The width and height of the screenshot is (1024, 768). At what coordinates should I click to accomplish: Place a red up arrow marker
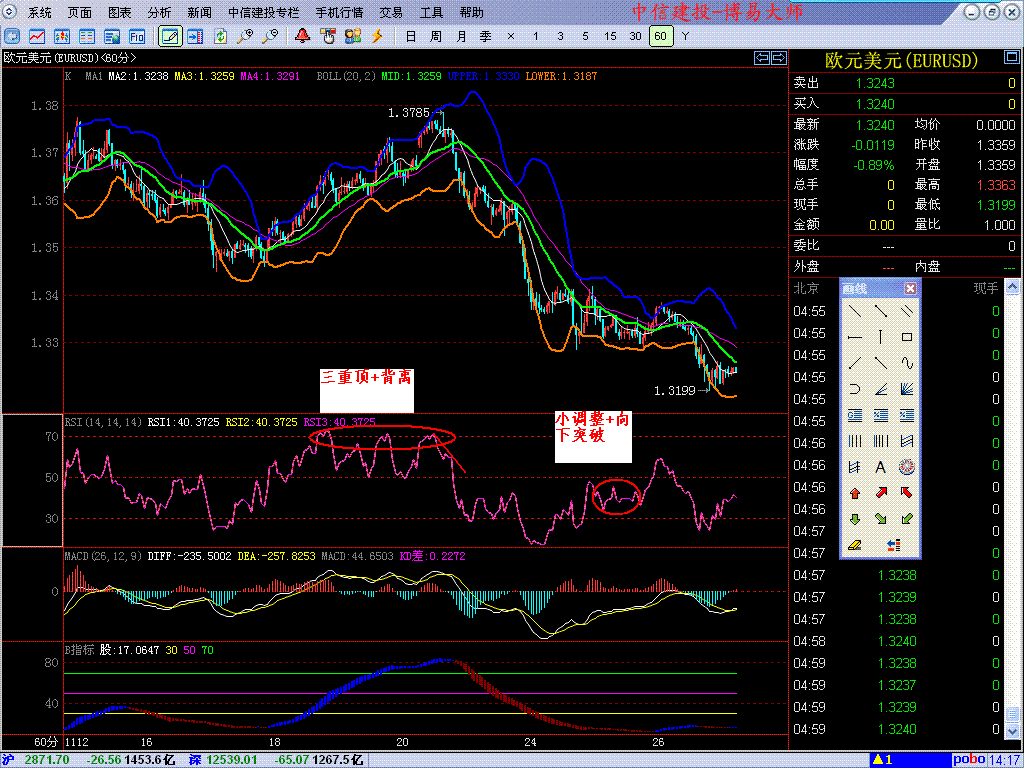(x=855, y=493)
